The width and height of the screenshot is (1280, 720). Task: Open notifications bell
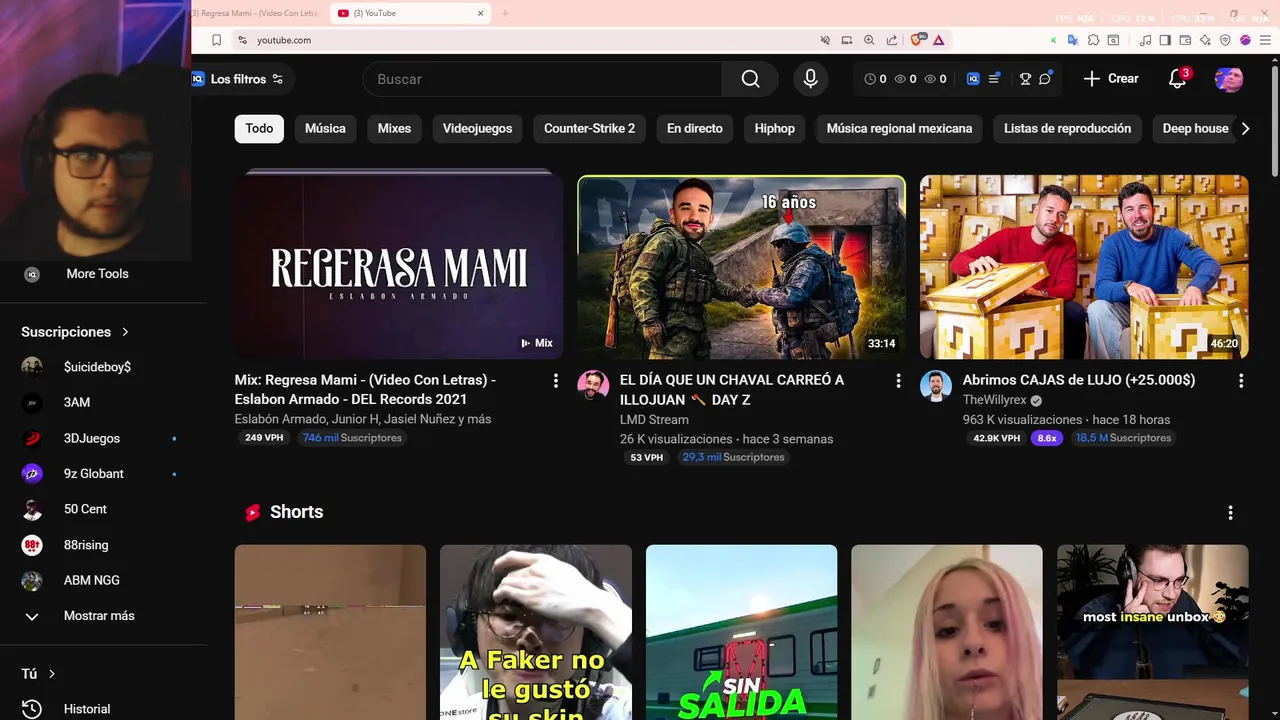tap(1177, 79)
